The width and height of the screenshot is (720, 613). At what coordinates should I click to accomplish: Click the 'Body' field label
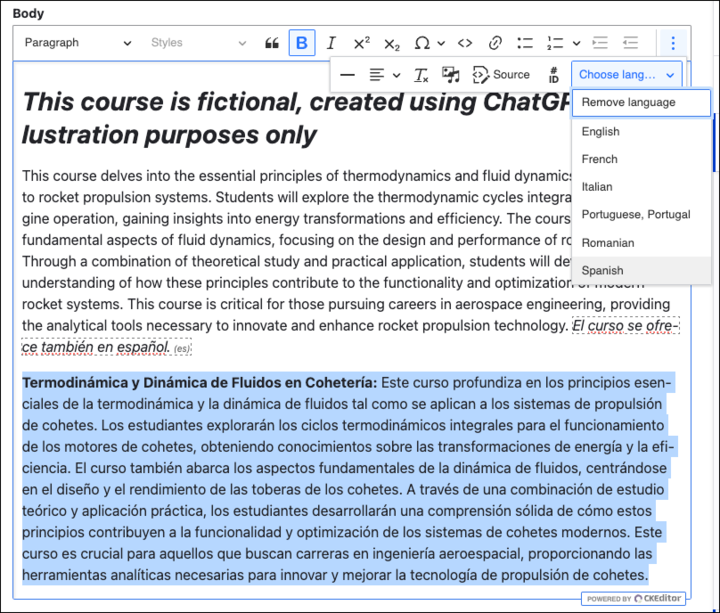[28, 13]
